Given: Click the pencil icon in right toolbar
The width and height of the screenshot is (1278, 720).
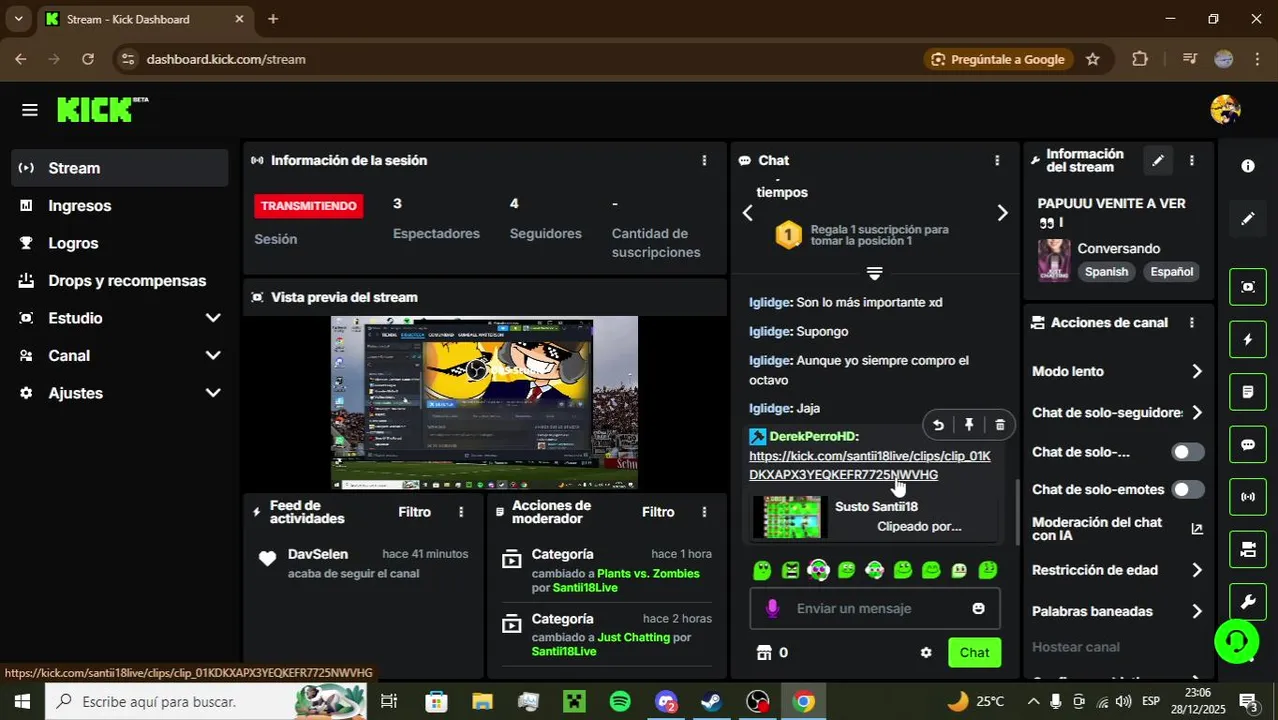Looking at the screenshot, I should tap(1248, 218).
